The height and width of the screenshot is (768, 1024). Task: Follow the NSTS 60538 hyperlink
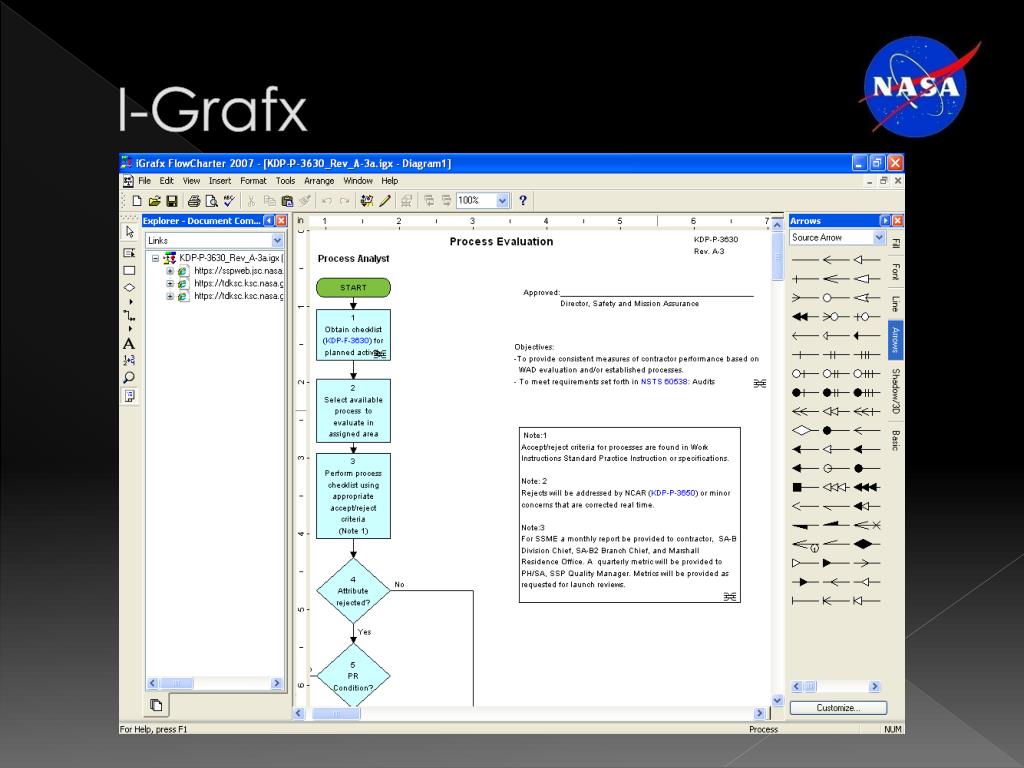coord(664,381)
